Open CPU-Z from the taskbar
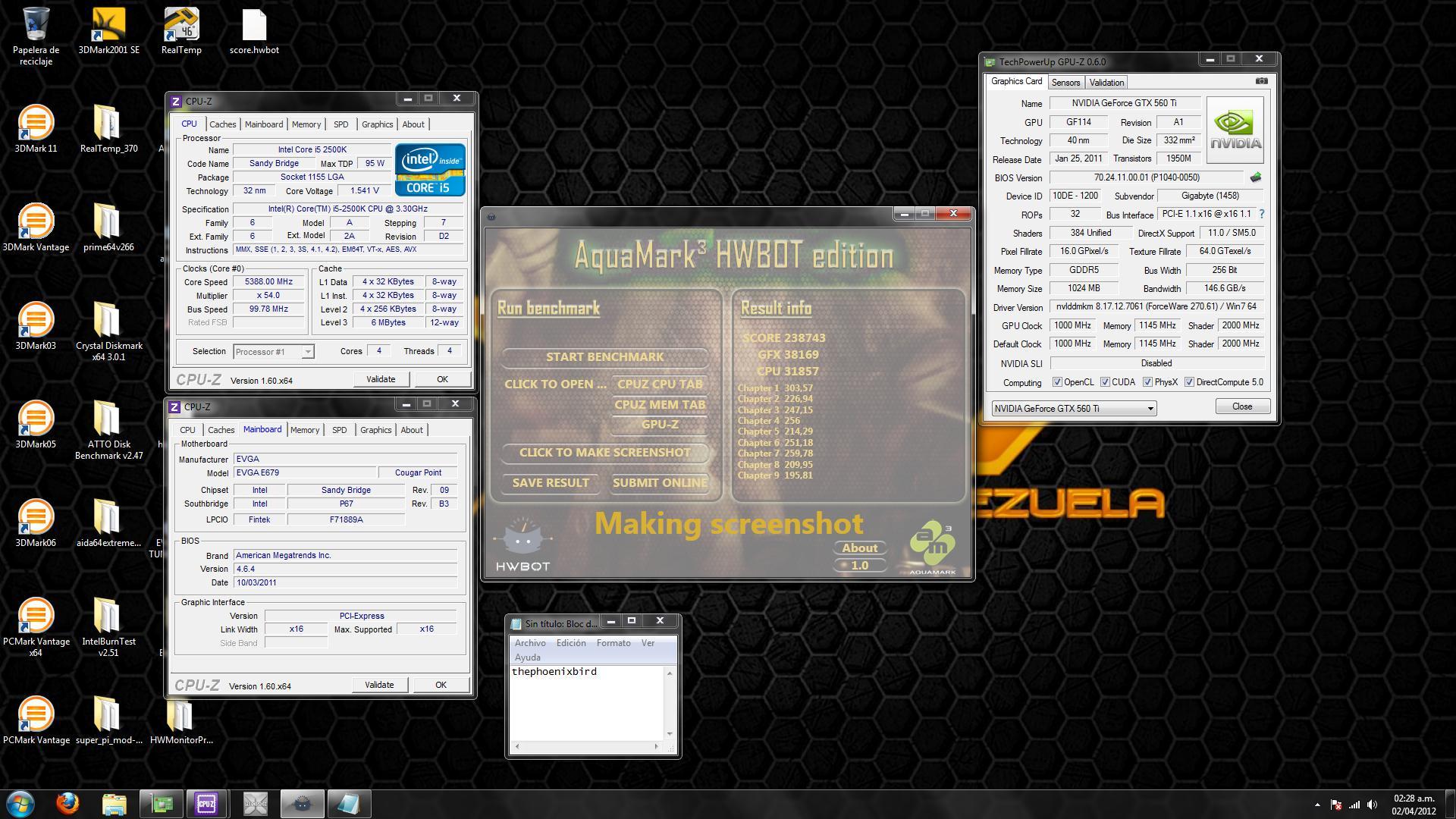The height and width of the screenshot is (819, 1456). point(206,804)
